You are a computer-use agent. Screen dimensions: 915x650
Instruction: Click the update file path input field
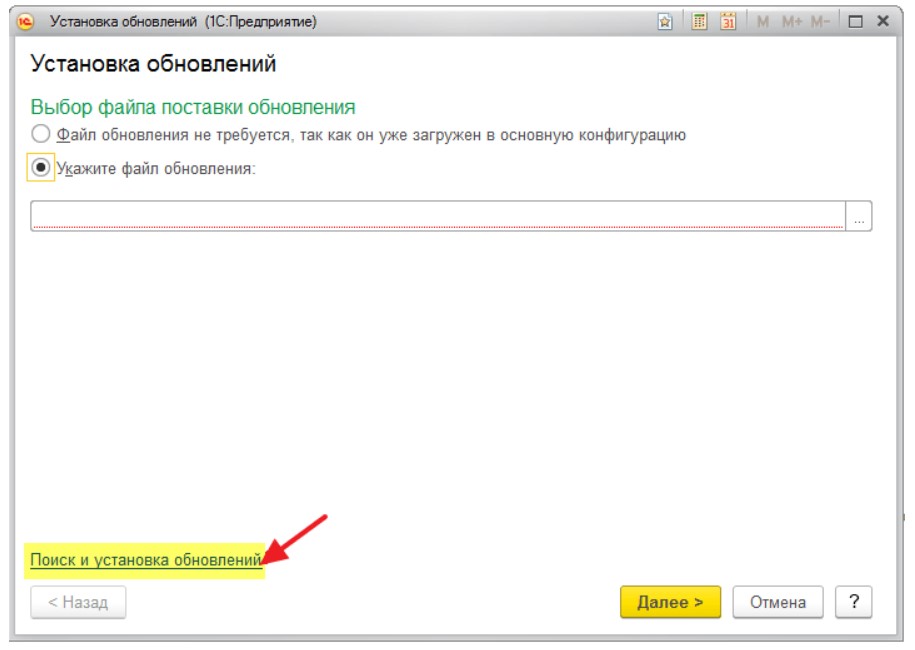(437, 217)
